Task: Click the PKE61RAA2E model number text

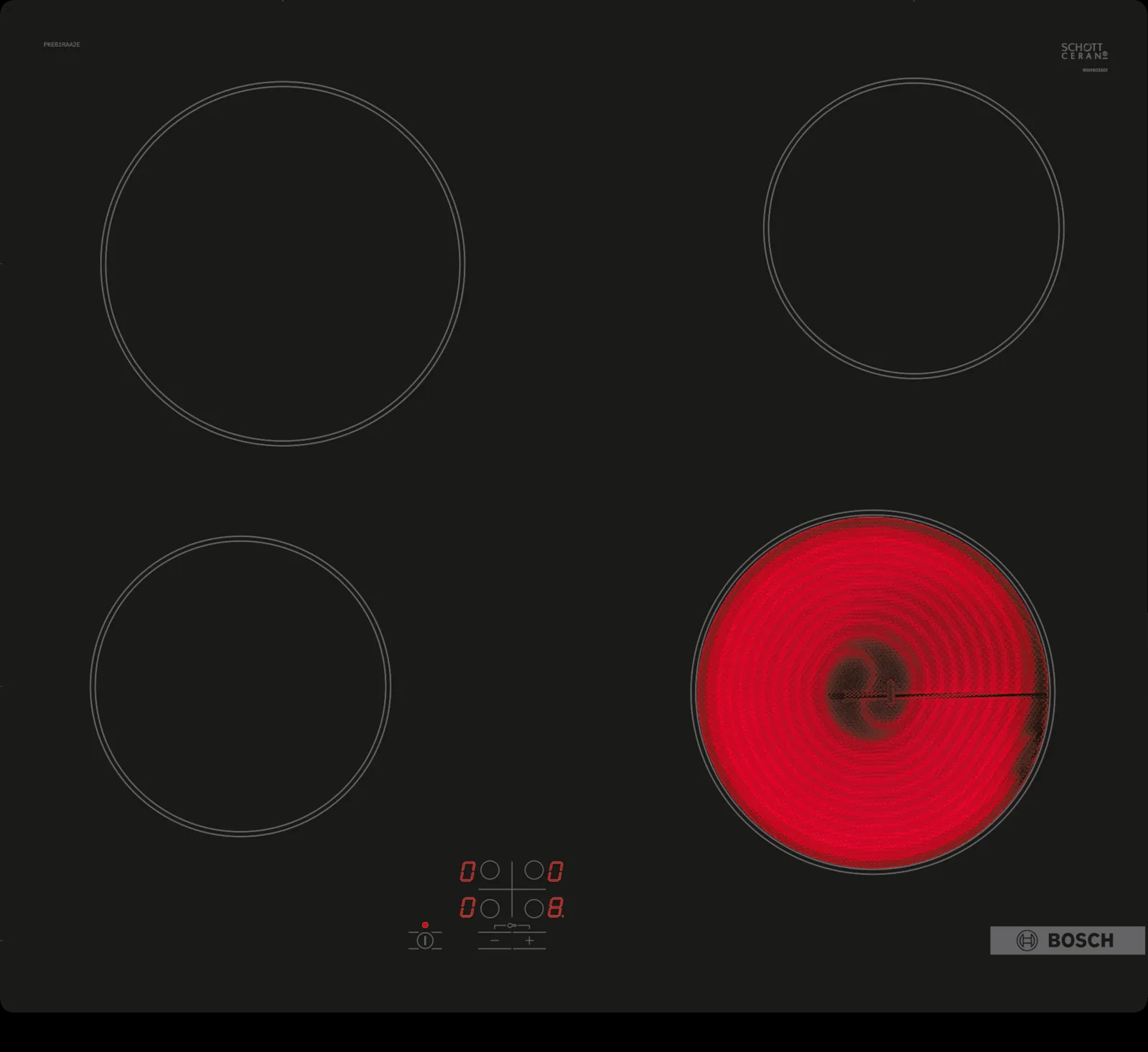Action: [62, 45]
